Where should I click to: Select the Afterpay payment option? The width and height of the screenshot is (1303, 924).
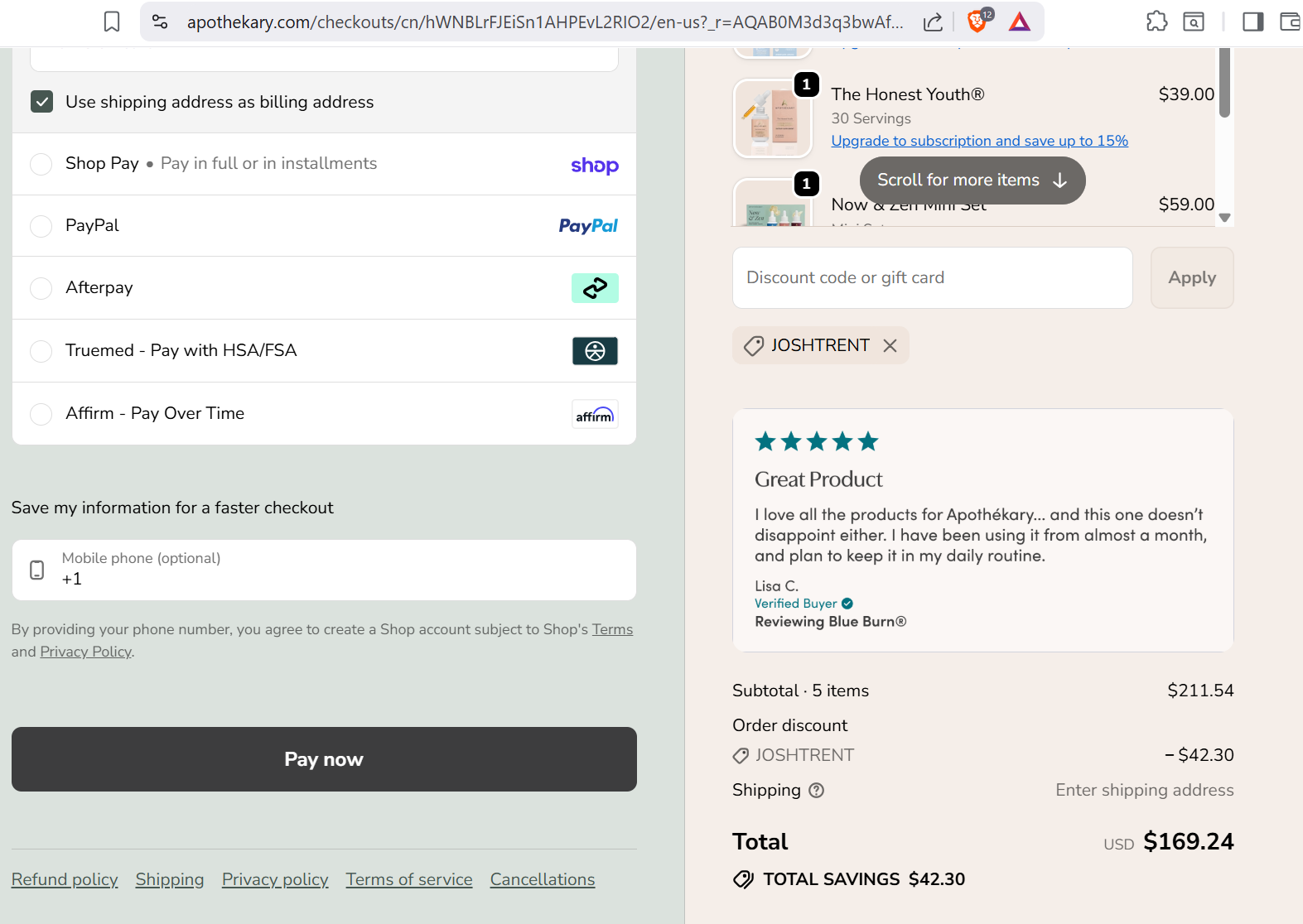tap(41, 288)
